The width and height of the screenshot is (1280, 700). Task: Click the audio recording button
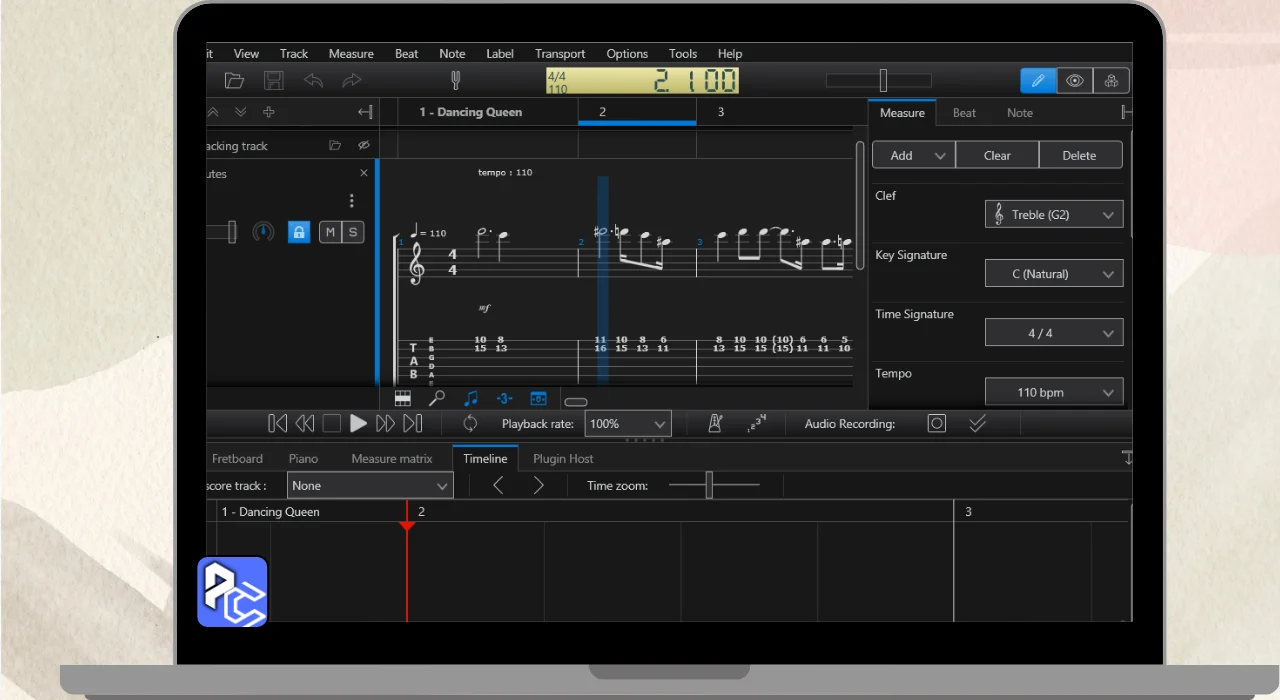[x=936, y=424]
